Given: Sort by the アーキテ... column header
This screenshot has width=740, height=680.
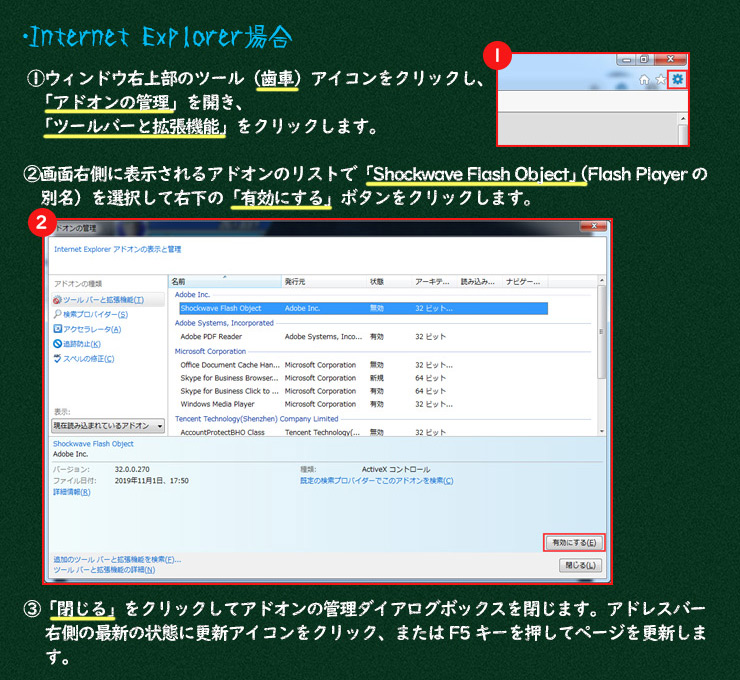Looking at the screenshot, I should [x=434, y=281].
